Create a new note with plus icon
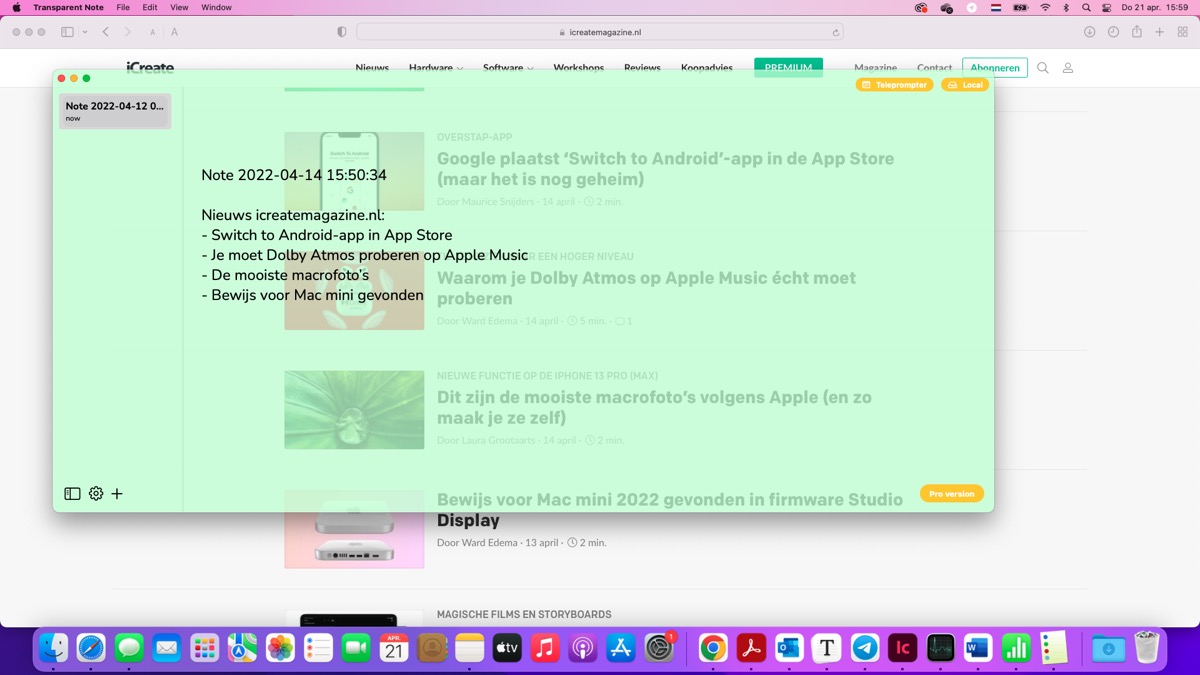The height and width of the screenshot is (675, 1200). click(x=117, y=493)
